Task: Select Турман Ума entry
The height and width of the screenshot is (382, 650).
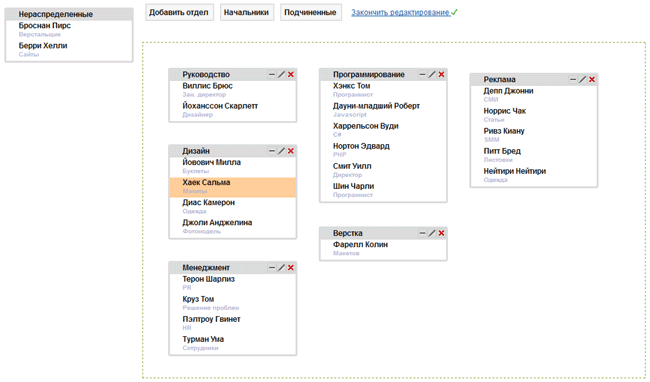Action: (x=233, y=343)
